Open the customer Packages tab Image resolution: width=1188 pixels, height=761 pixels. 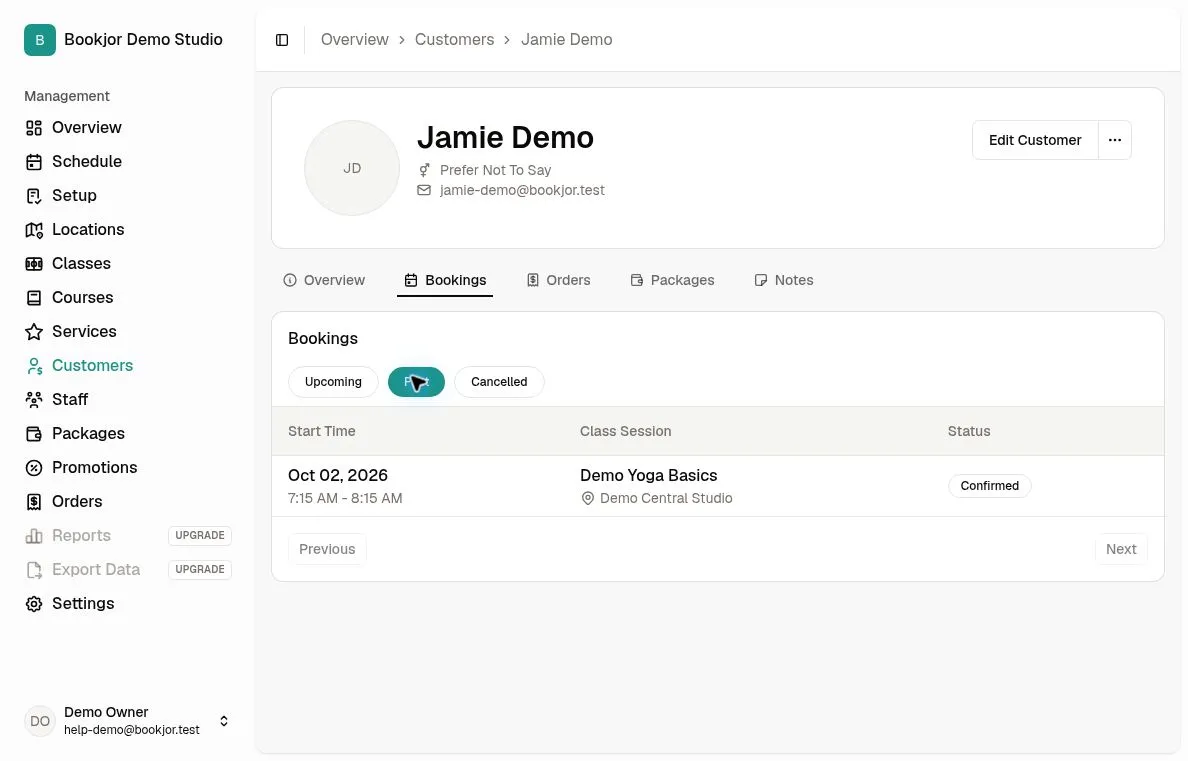click(672, 280)
